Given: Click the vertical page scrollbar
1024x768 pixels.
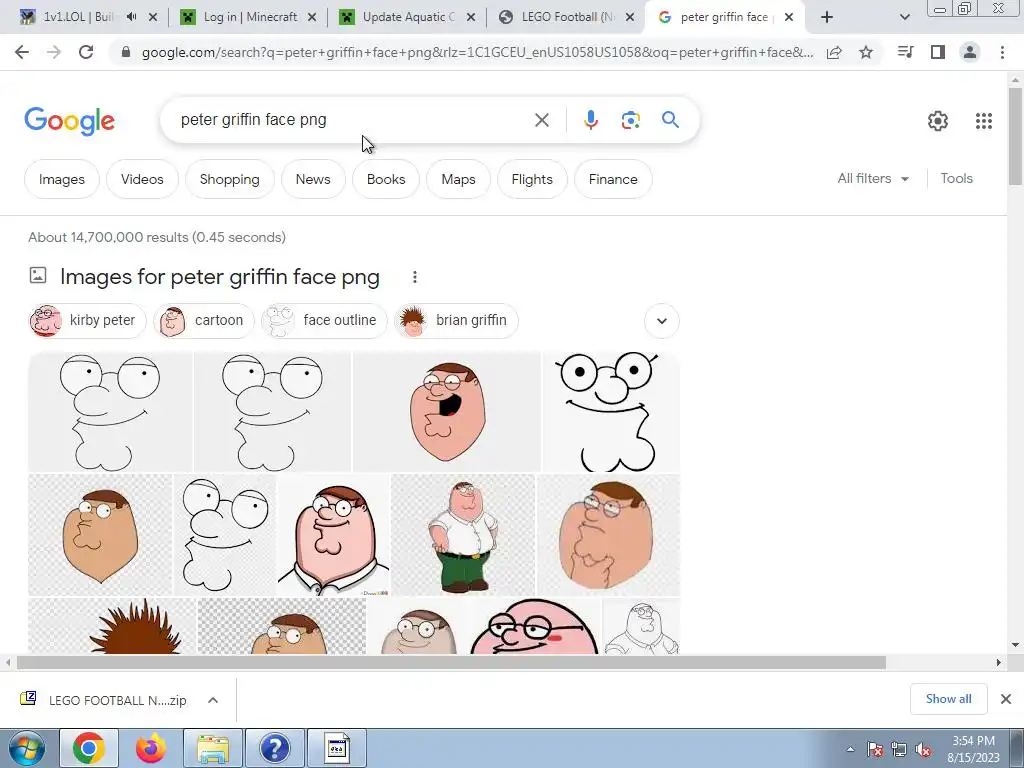Looking at the screenshot, I should 1015,135.
